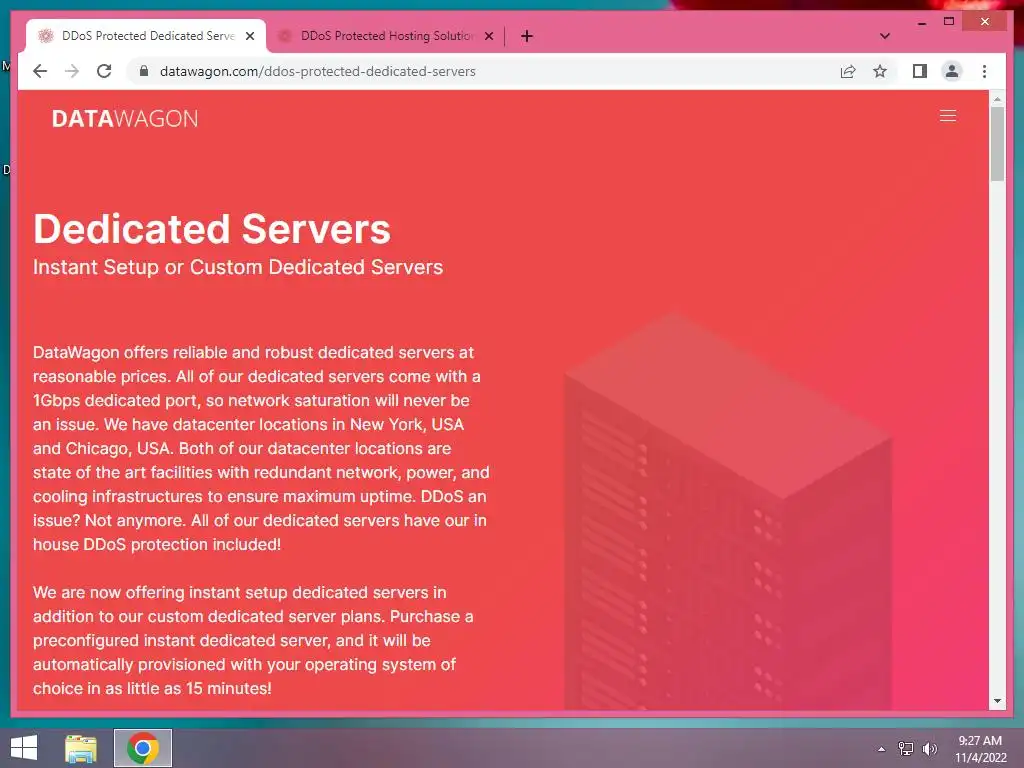Close the DDoS Protected Dedicated Servers tab

click(x=250, y=37)
